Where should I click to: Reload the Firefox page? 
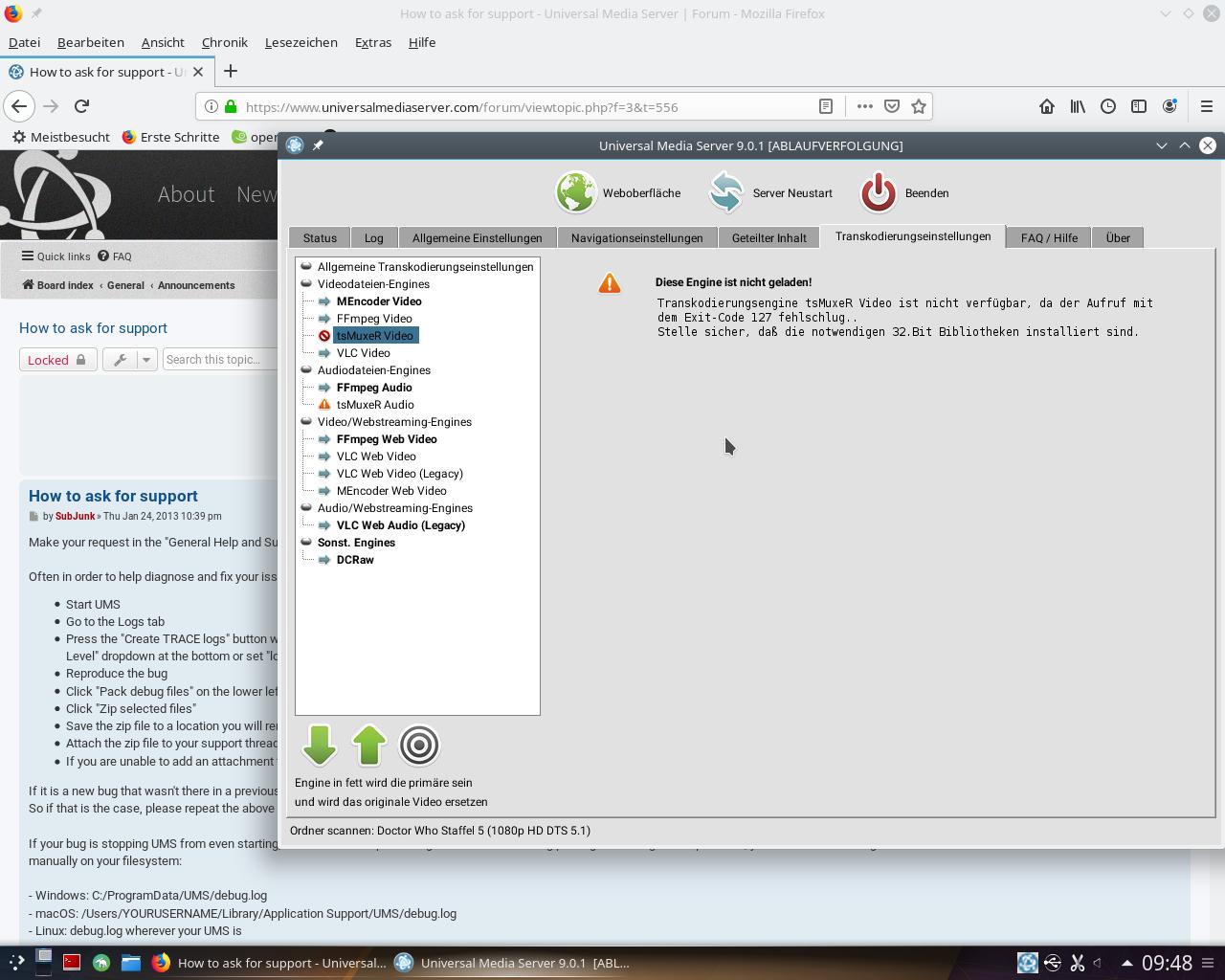coord(82,106)
